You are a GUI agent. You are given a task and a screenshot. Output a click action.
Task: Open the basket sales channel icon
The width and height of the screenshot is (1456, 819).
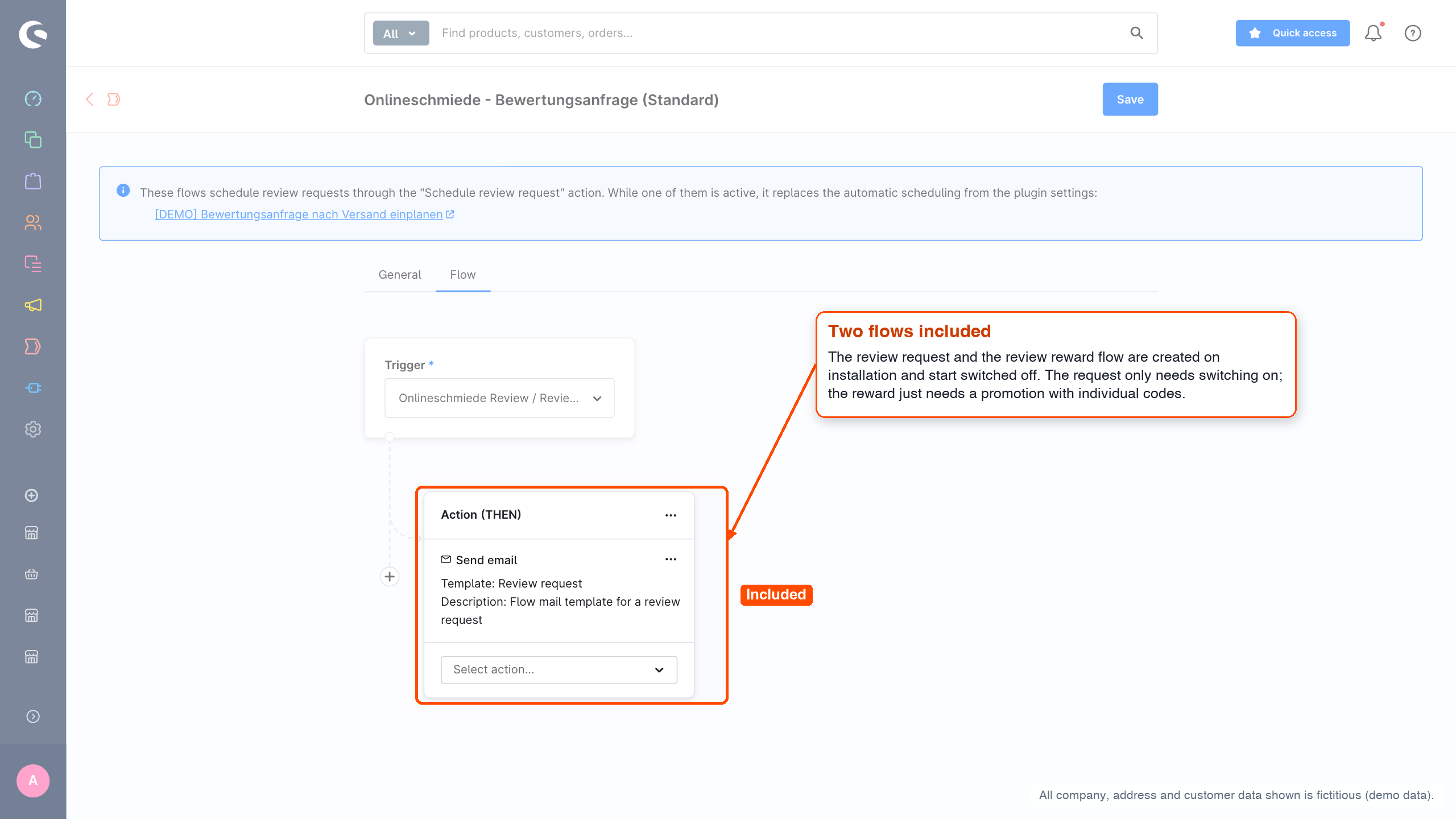point(32,574)
